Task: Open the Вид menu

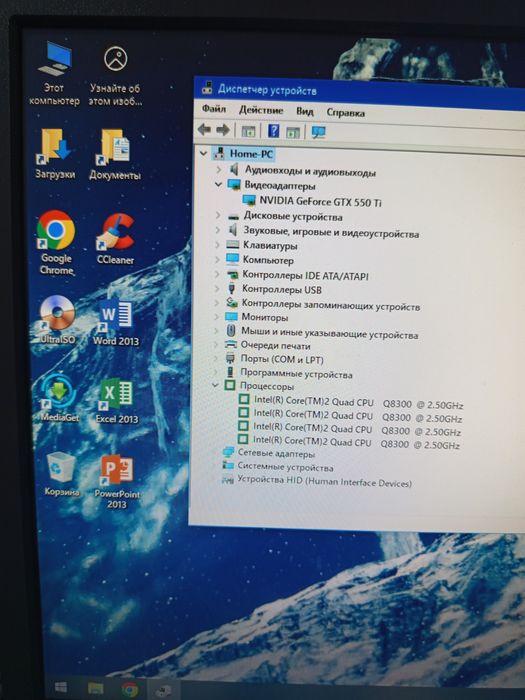Action: pos(304,111)
